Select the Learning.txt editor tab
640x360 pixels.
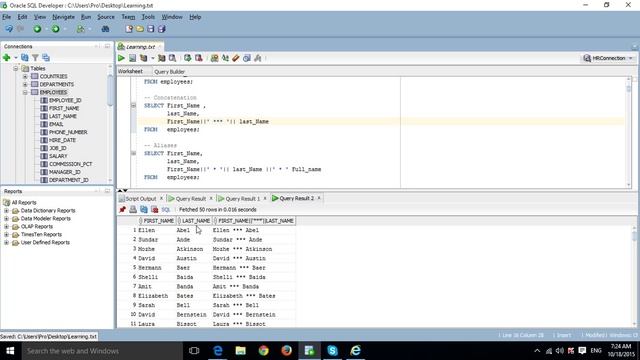tap(140, 47)
